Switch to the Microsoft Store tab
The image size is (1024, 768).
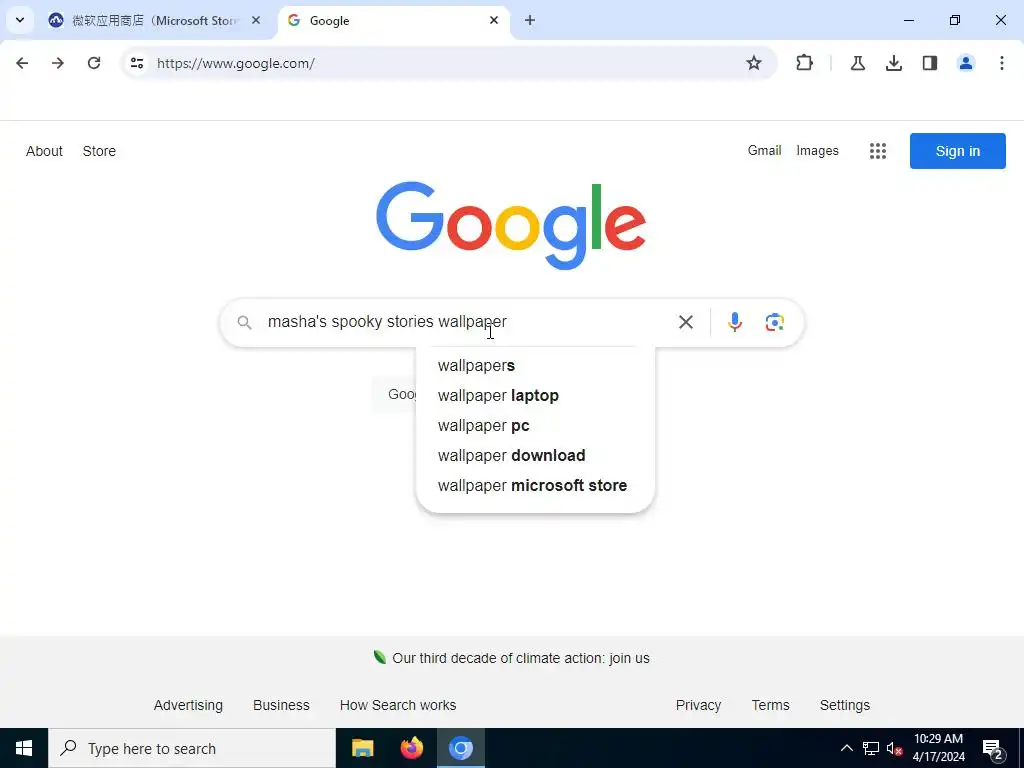click(x=155, y=21)
